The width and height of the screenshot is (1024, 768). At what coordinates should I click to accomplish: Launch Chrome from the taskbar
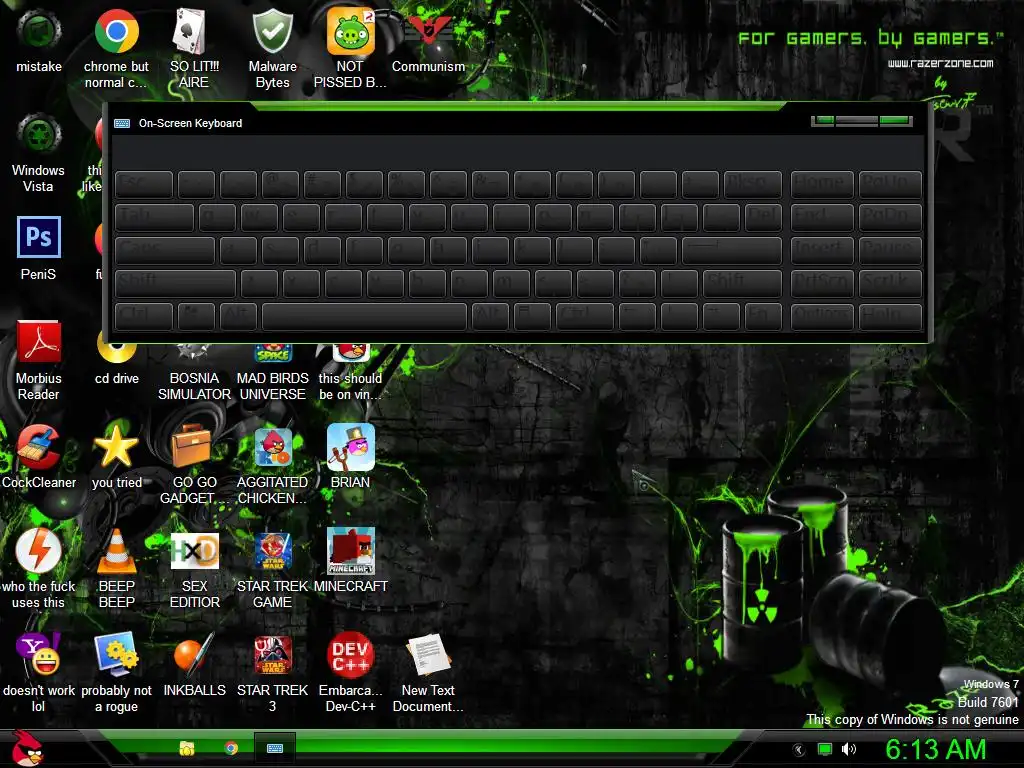231,748
